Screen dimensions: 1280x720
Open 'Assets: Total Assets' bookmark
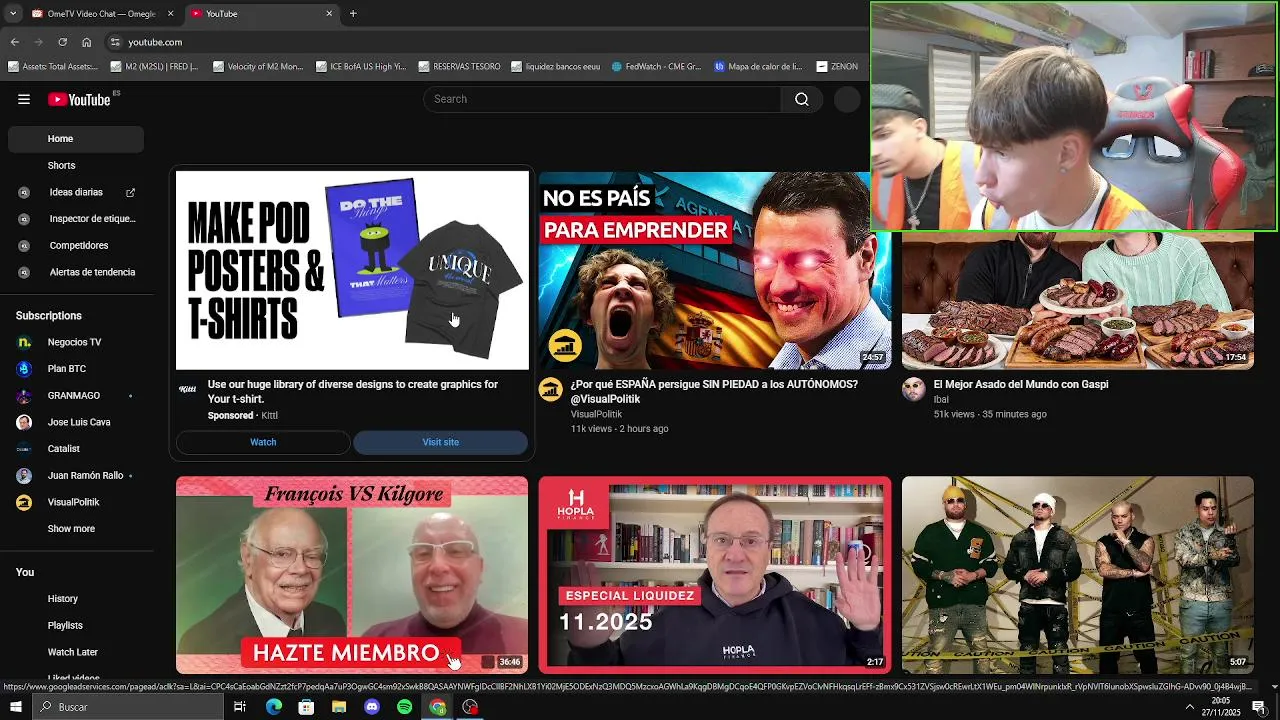[53, 67]
